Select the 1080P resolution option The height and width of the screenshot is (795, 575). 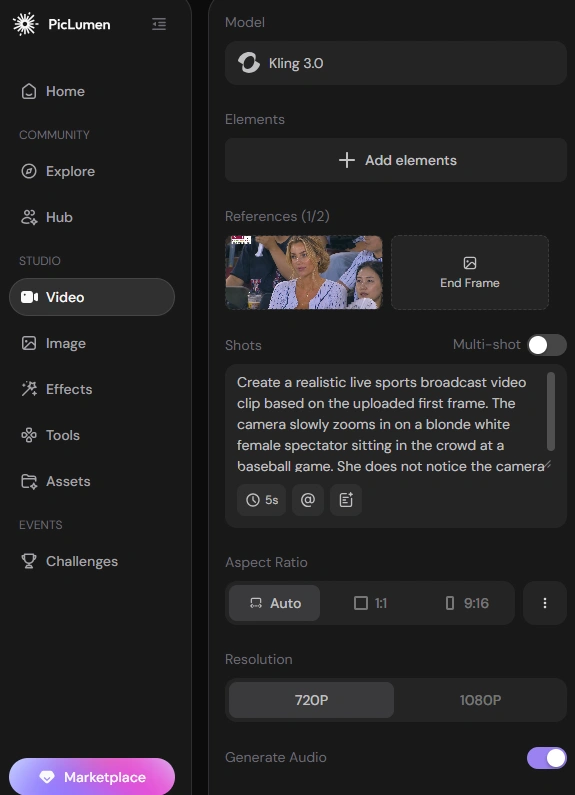click(x=480, y=700)
